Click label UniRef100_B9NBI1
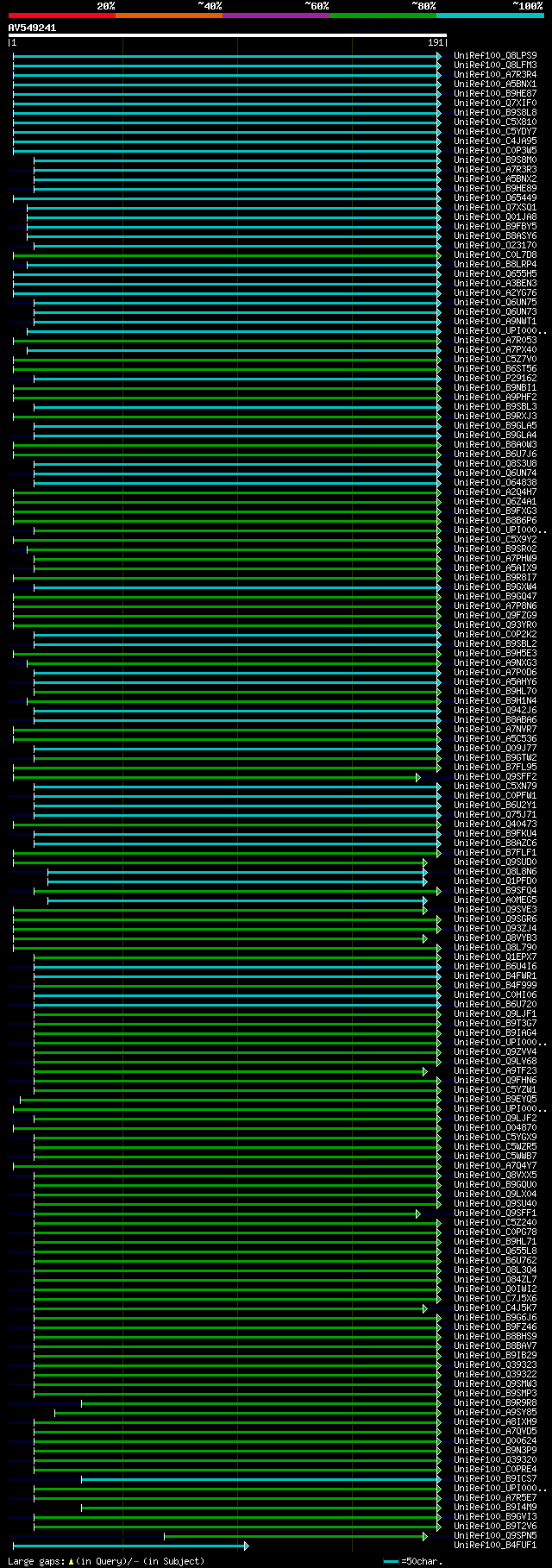552x1568 pixels. tap(495, 388)
